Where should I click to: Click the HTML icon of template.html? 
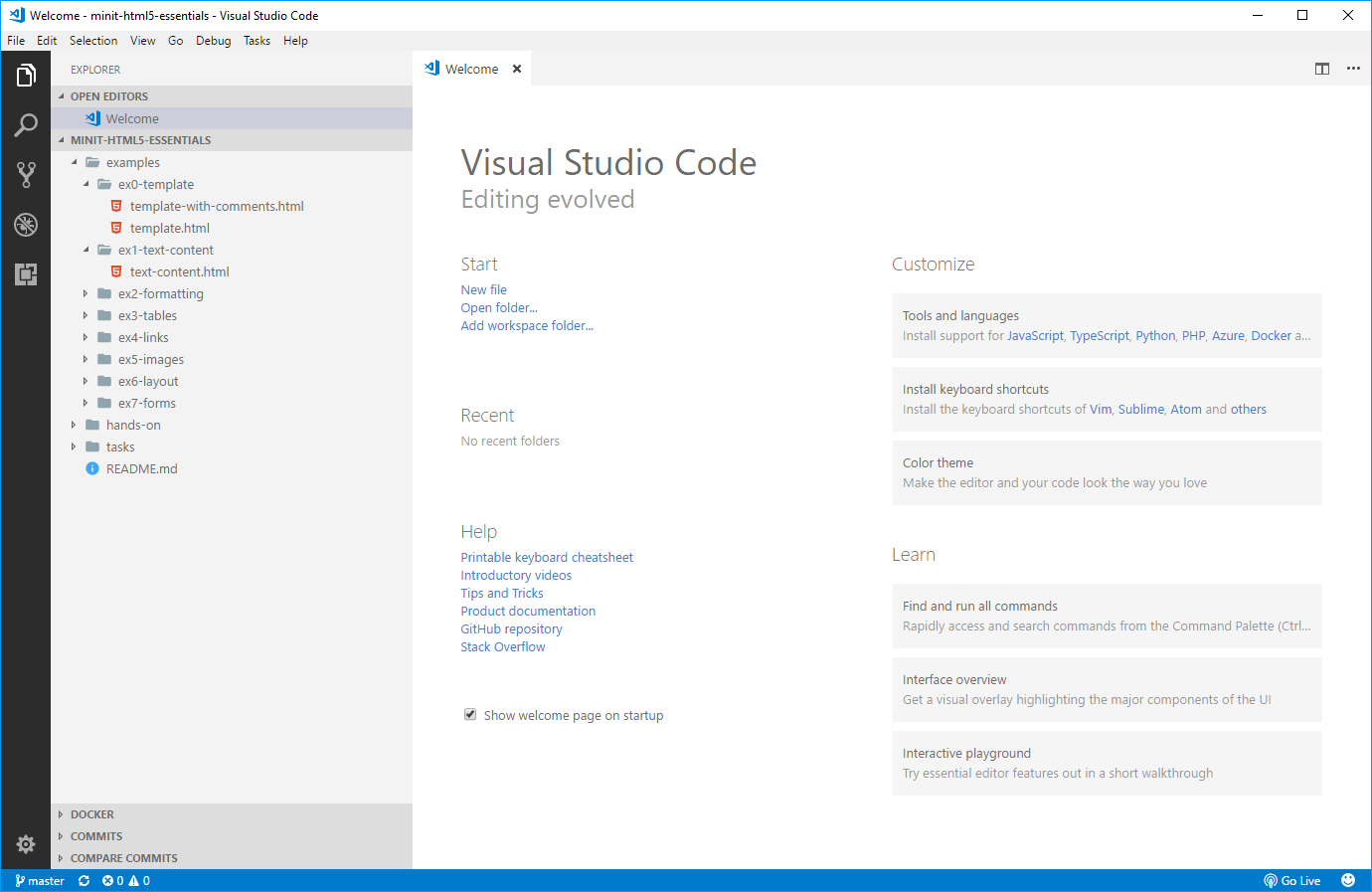[x=116, y=228]
